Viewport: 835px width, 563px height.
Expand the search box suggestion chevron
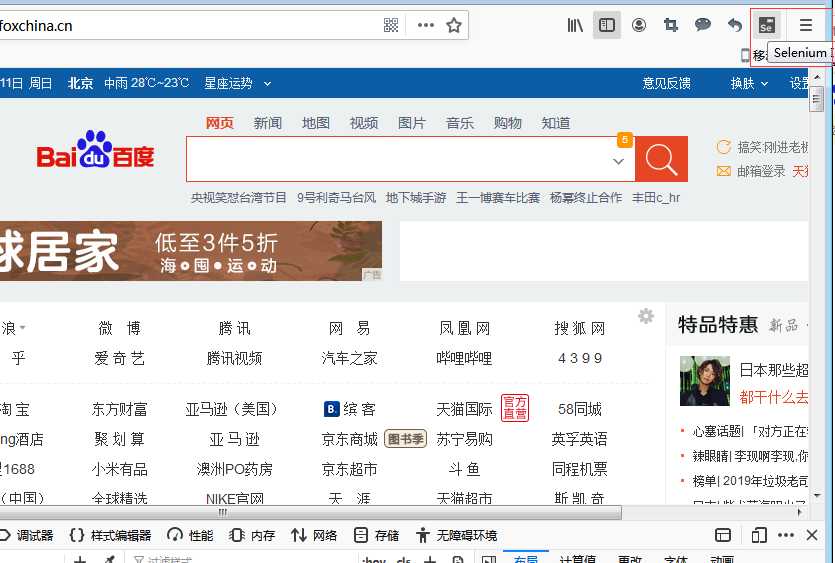(x=618, y=161)
